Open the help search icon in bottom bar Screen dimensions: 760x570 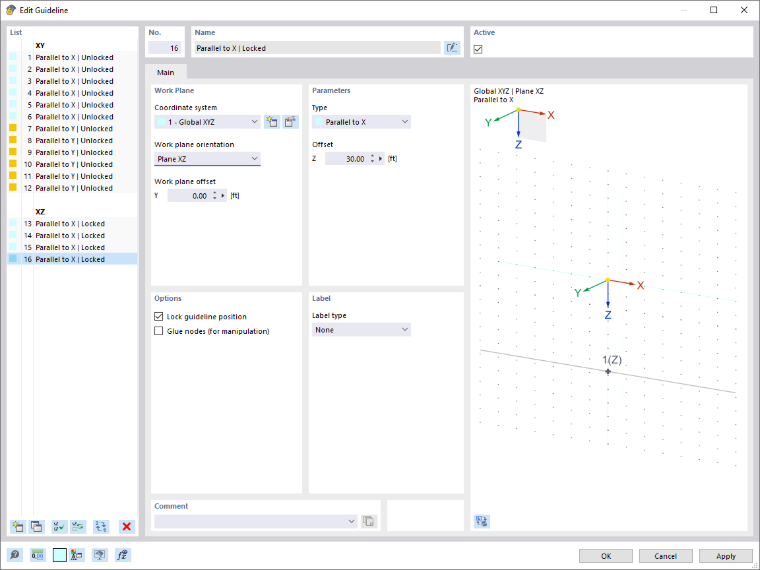15,555
